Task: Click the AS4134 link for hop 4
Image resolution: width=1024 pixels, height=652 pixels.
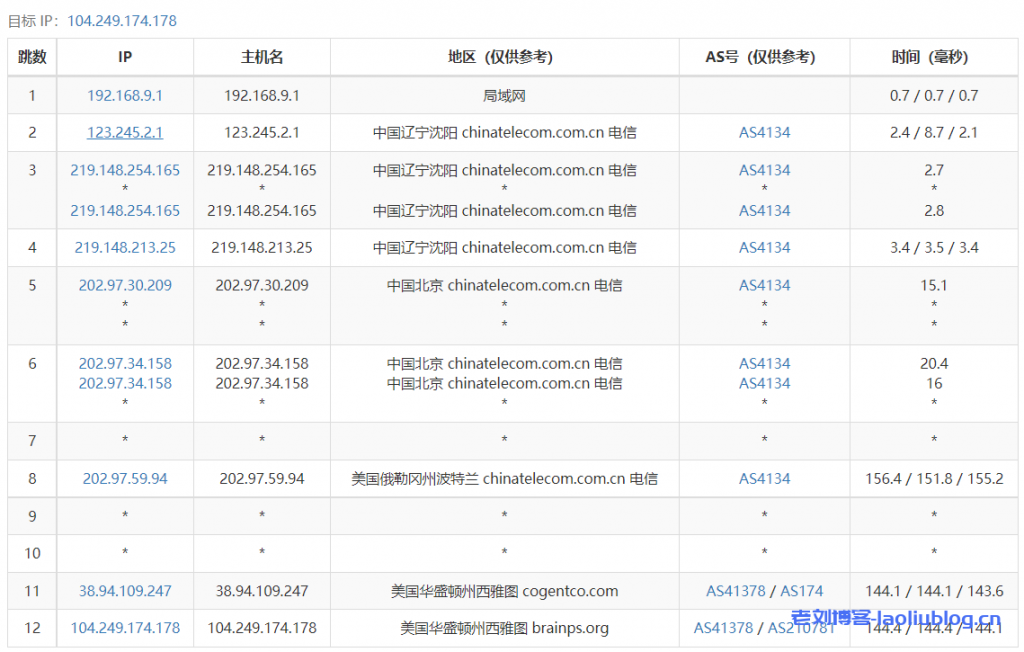Action: (x=764, y=247)
